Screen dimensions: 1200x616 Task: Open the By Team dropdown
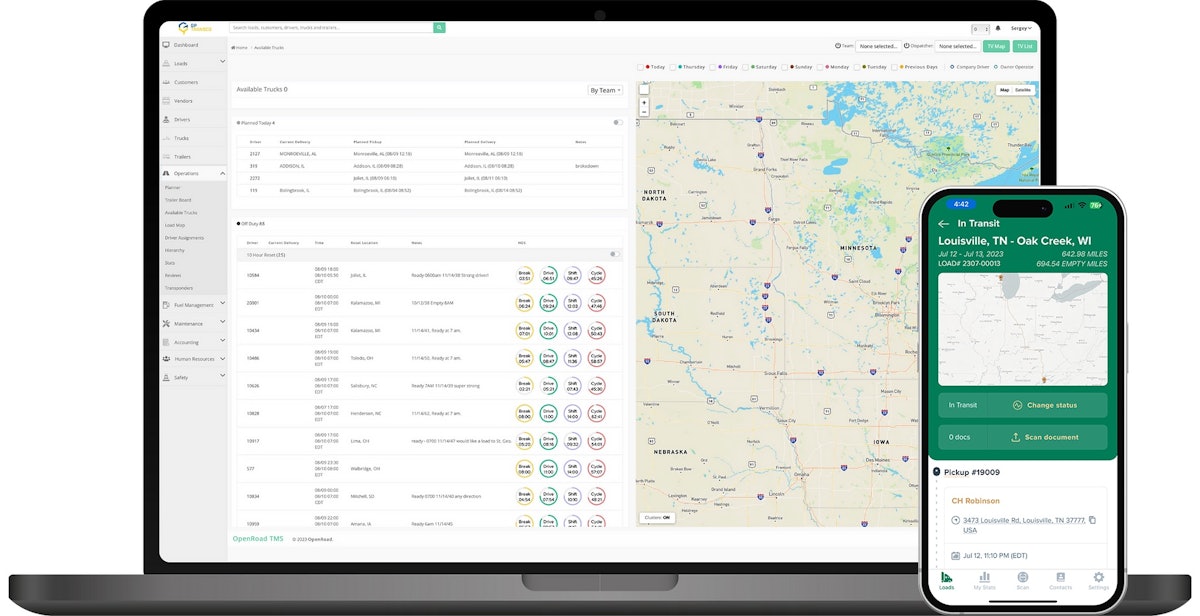pyautogui.click(x=605, y=90)
